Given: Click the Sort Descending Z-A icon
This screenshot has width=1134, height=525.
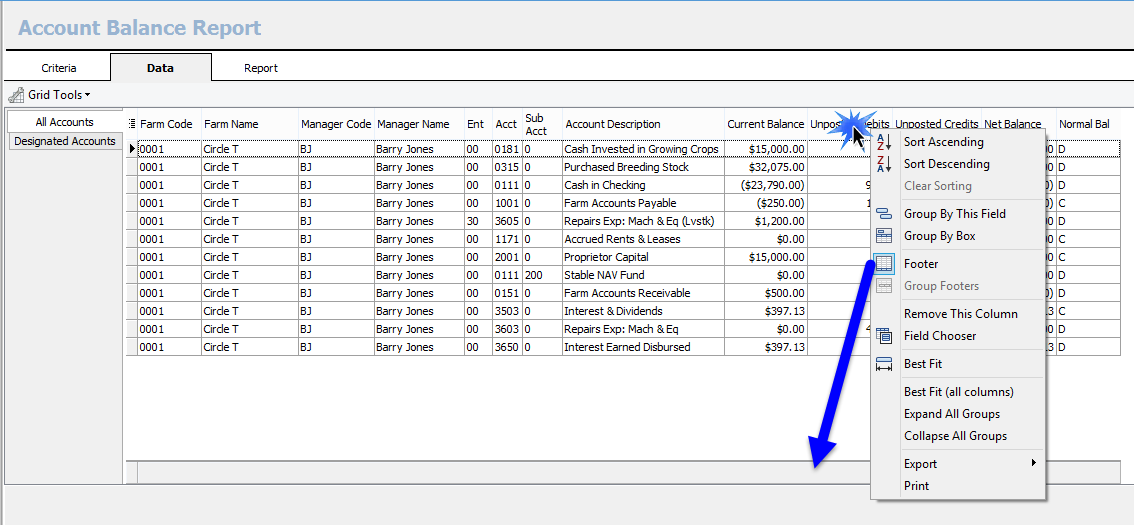Looking at the screenshot, I should click(x=884, y=164).
